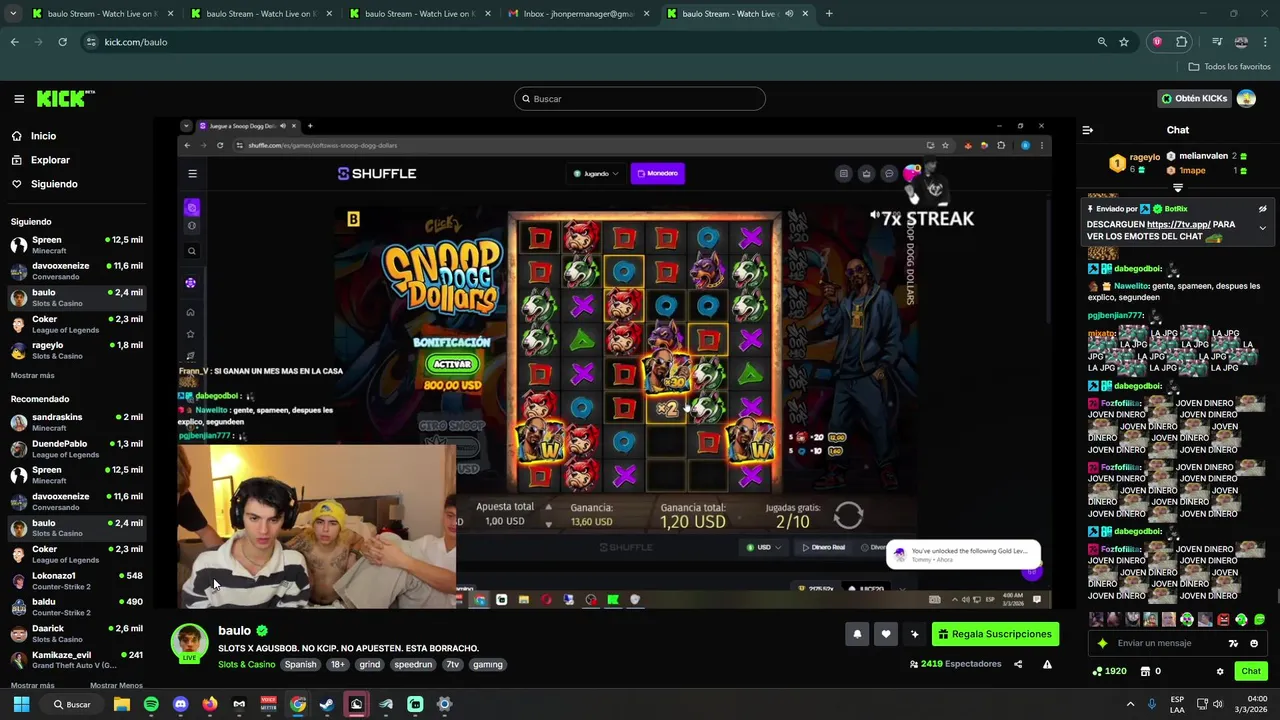Screen dimensions: 1280x720
Task: Select the 18+ stream tag
Action: [x=338, y=664]
